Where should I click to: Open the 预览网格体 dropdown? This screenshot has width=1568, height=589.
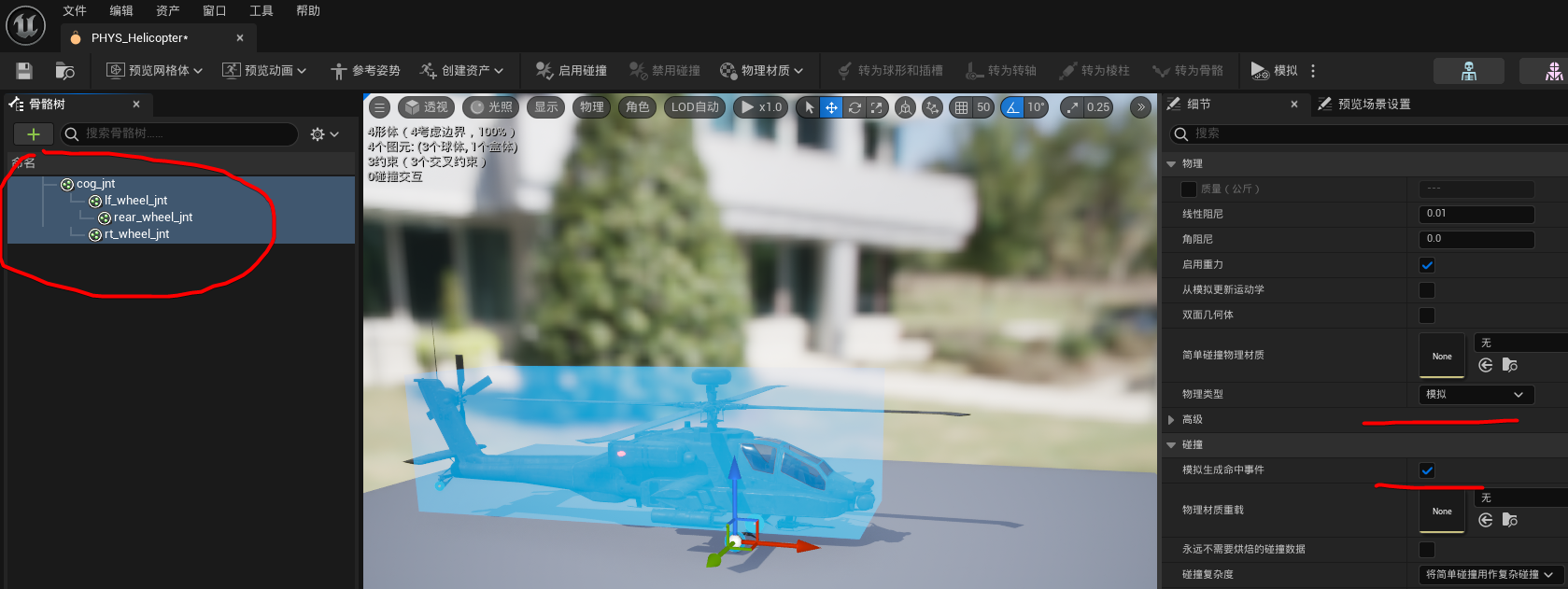click(x=154, y=71)
